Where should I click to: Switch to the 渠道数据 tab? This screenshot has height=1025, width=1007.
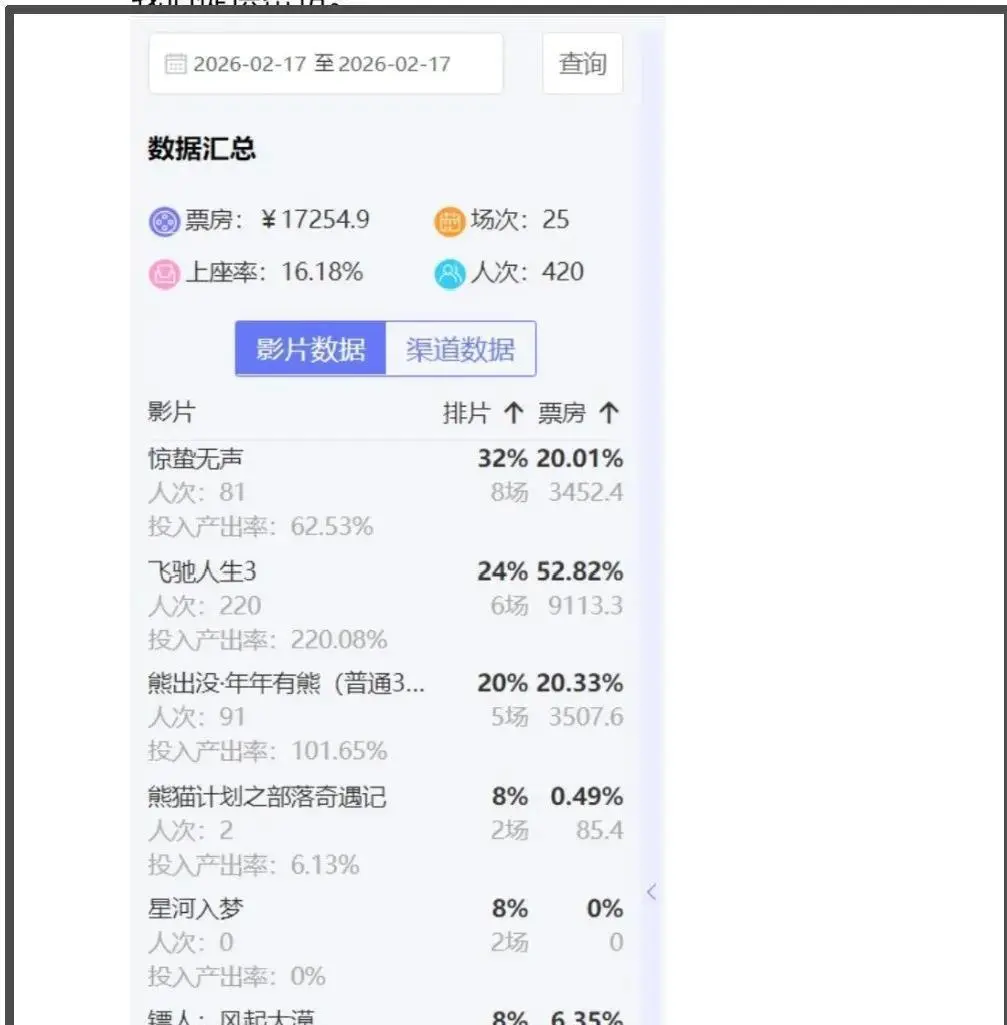[460, 349]
